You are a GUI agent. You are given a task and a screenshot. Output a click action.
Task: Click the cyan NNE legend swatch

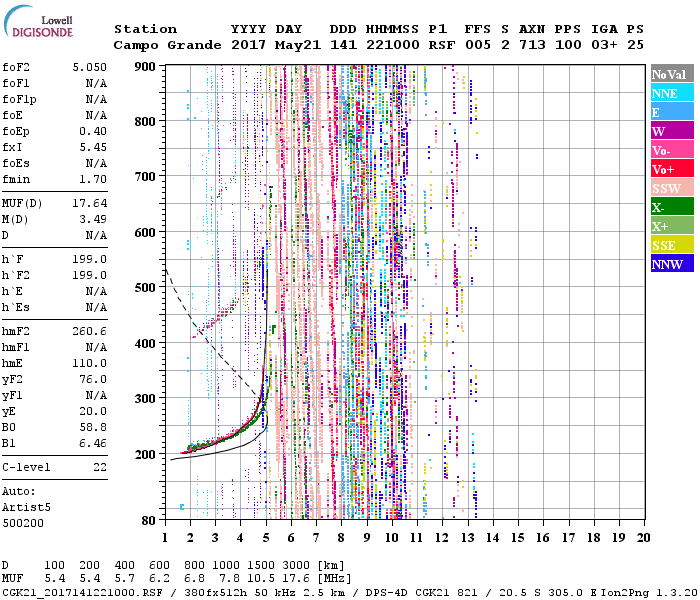click(x=671, y=93)
